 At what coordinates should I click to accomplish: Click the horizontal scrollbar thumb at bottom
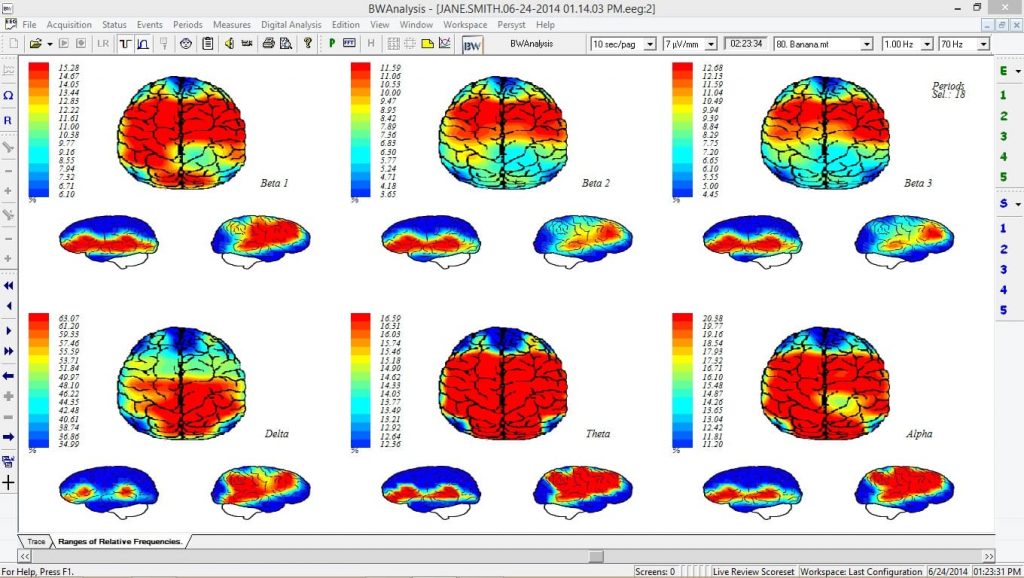point(596,556)
